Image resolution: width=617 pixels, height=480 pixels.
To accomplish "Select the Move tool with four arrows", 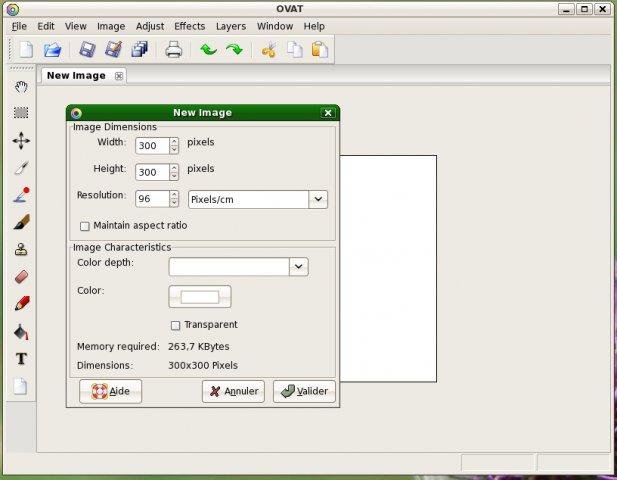I will (21, 140).
